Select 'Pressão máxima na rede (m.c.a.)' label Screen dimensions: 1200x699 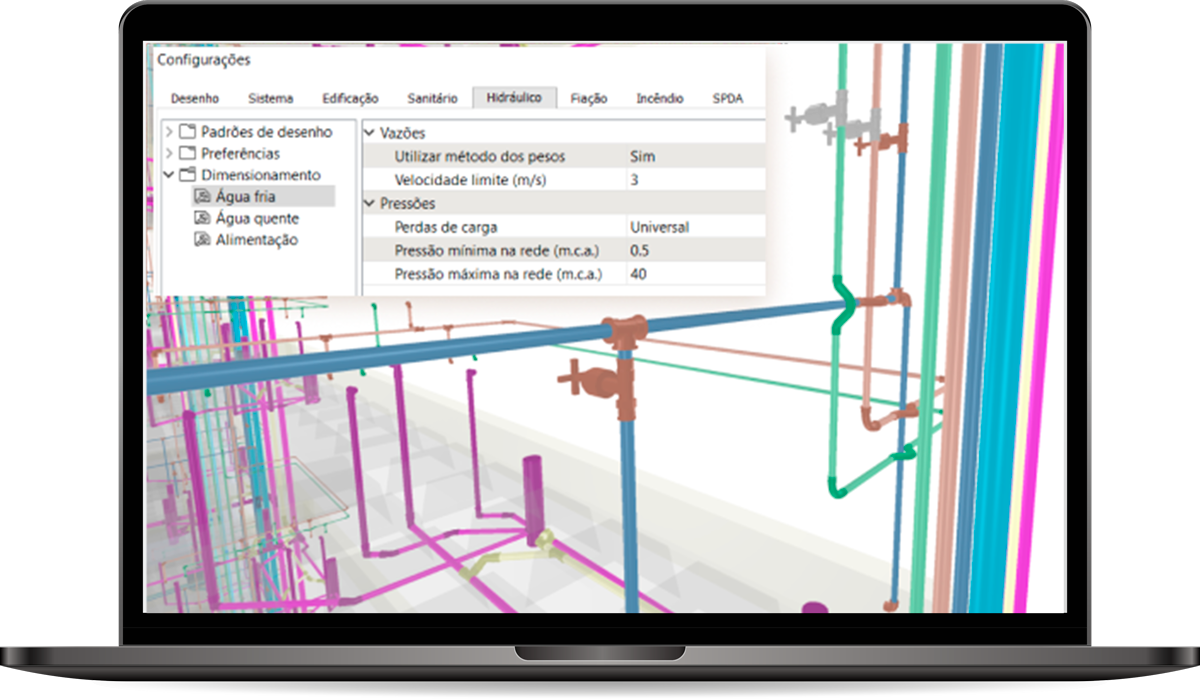pyautogui.click(x=500, y=273)
